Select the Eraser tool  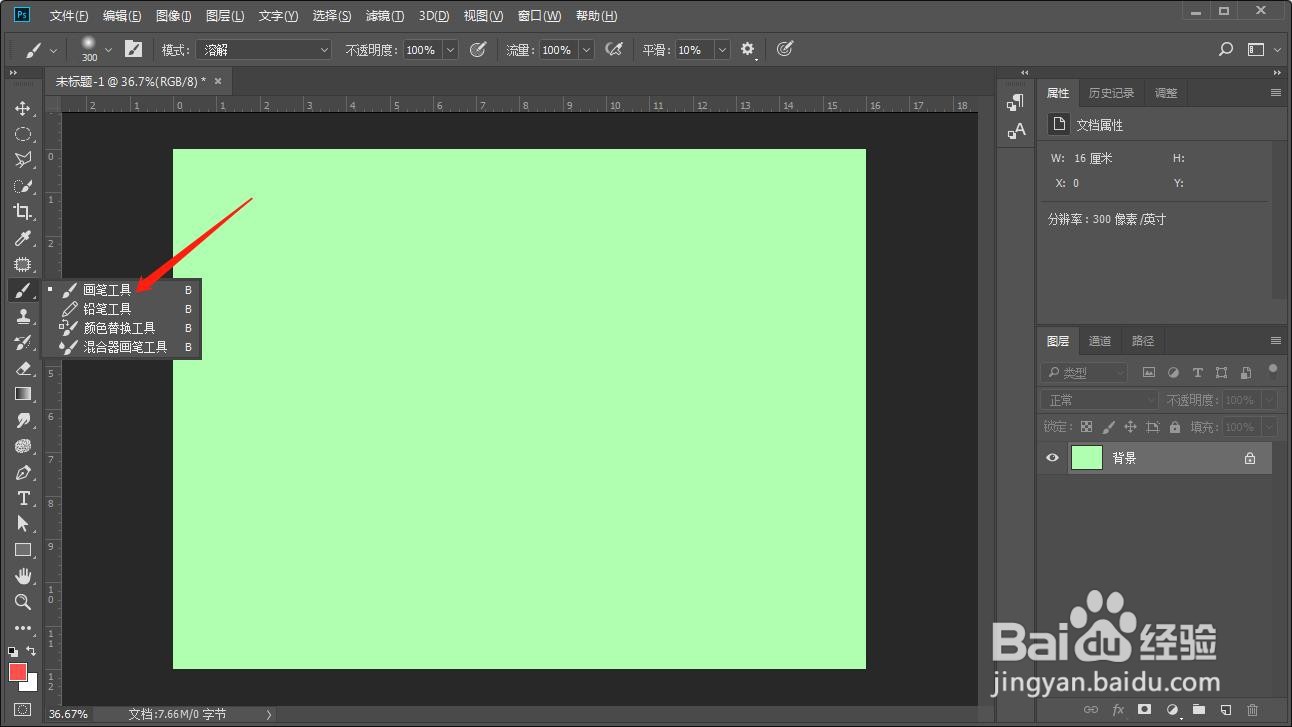22,368
